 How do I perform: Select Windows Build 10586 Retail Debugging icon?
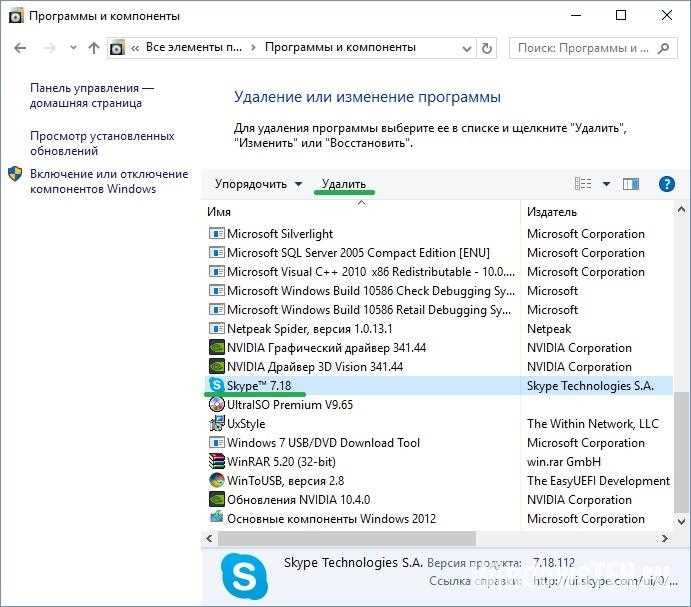216,309
